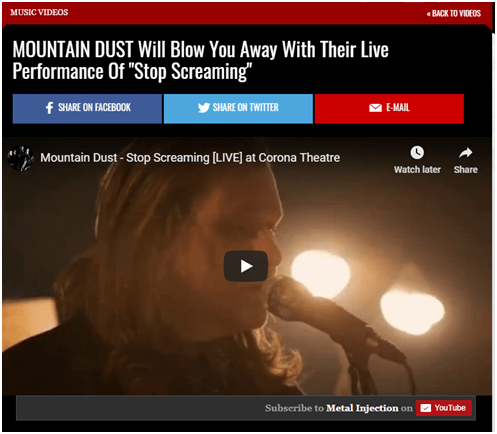Click the Share arrow icon on video
Viewport: 497px width, 434px height.
(465, 153)
